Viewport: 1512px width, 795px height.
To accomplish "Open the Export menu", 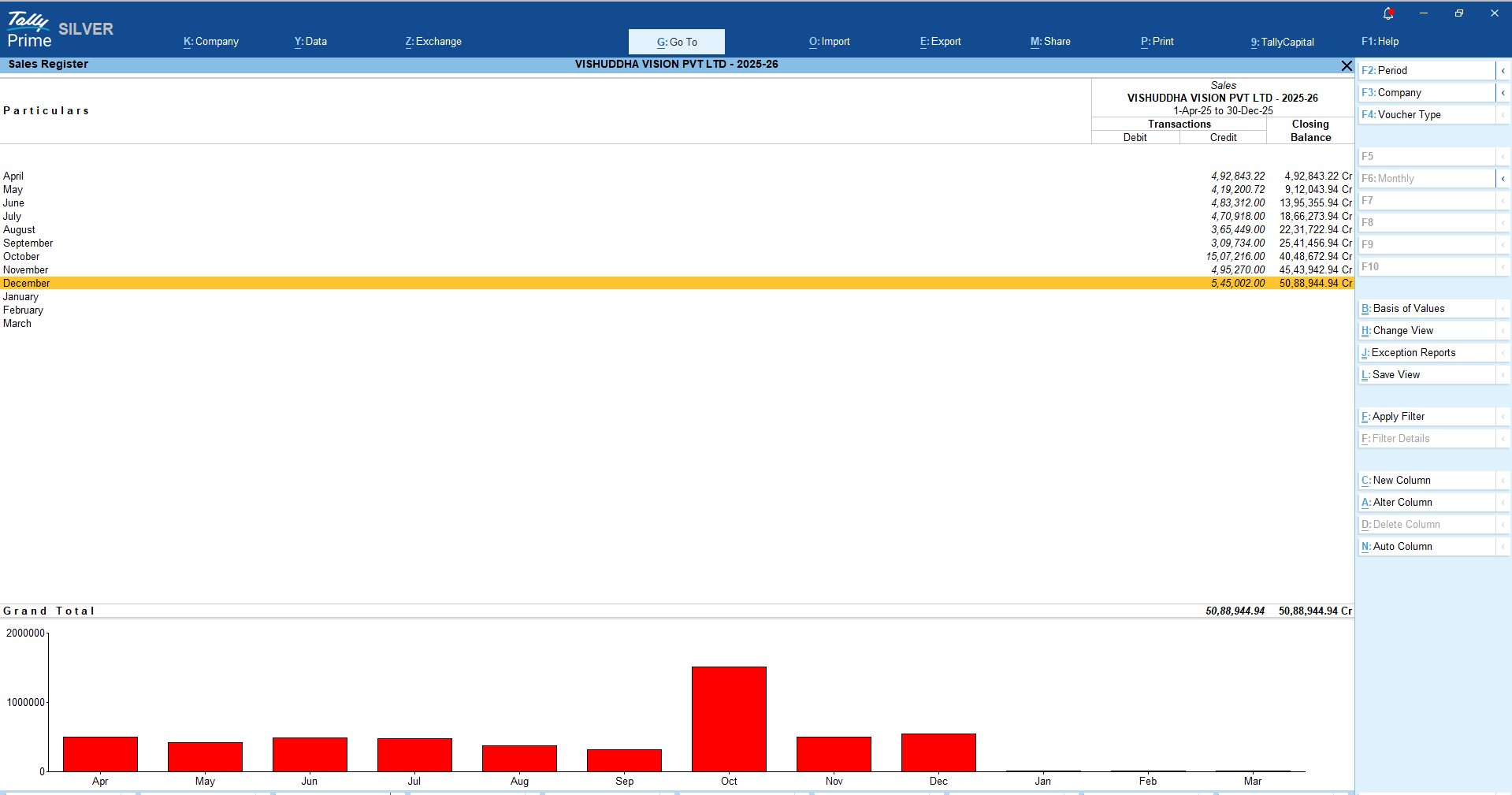I will (x=940, y=42).
